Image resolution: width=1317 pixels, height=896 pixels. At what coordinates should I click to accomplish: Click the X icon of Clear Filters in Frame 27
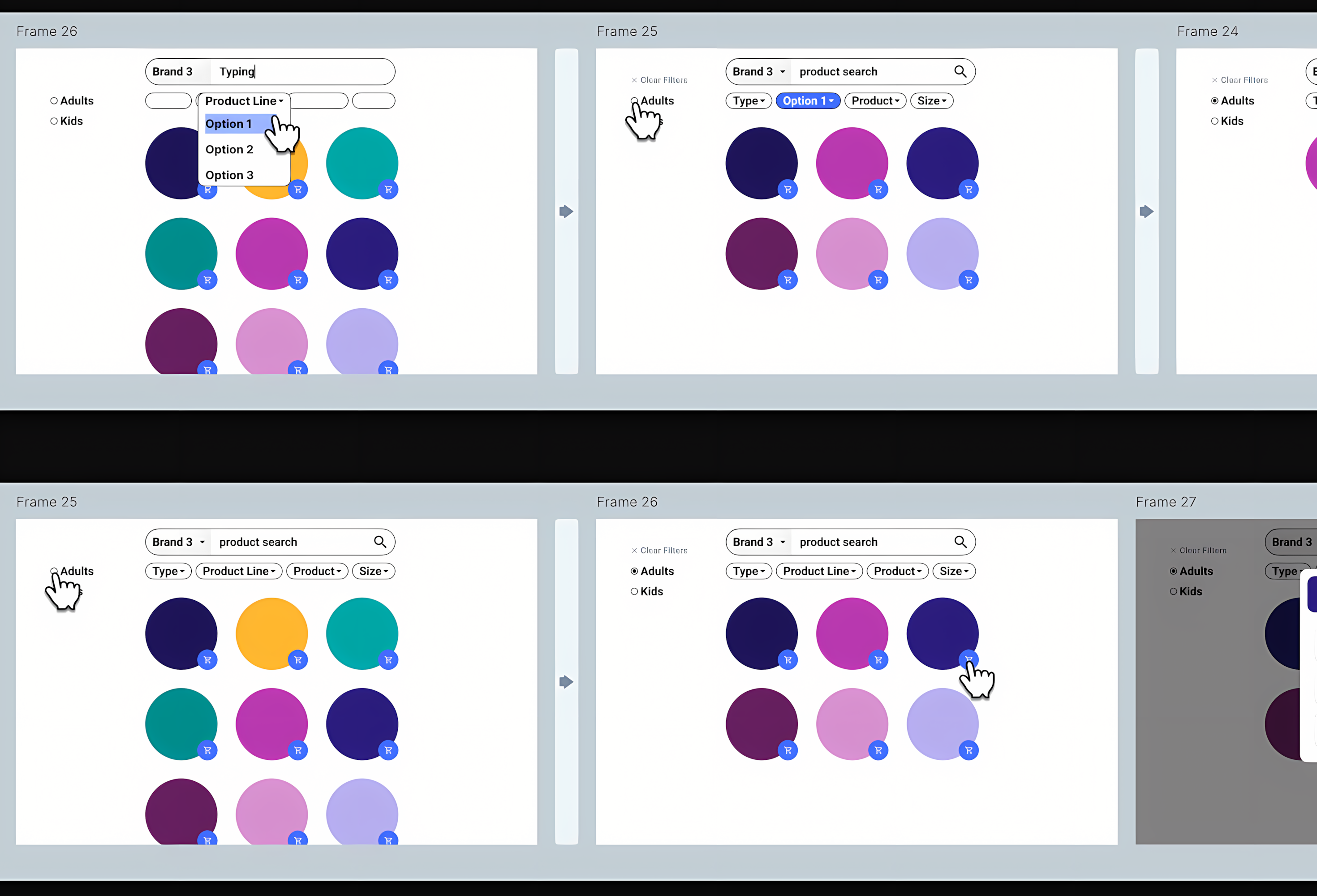tap(1173, 550)
